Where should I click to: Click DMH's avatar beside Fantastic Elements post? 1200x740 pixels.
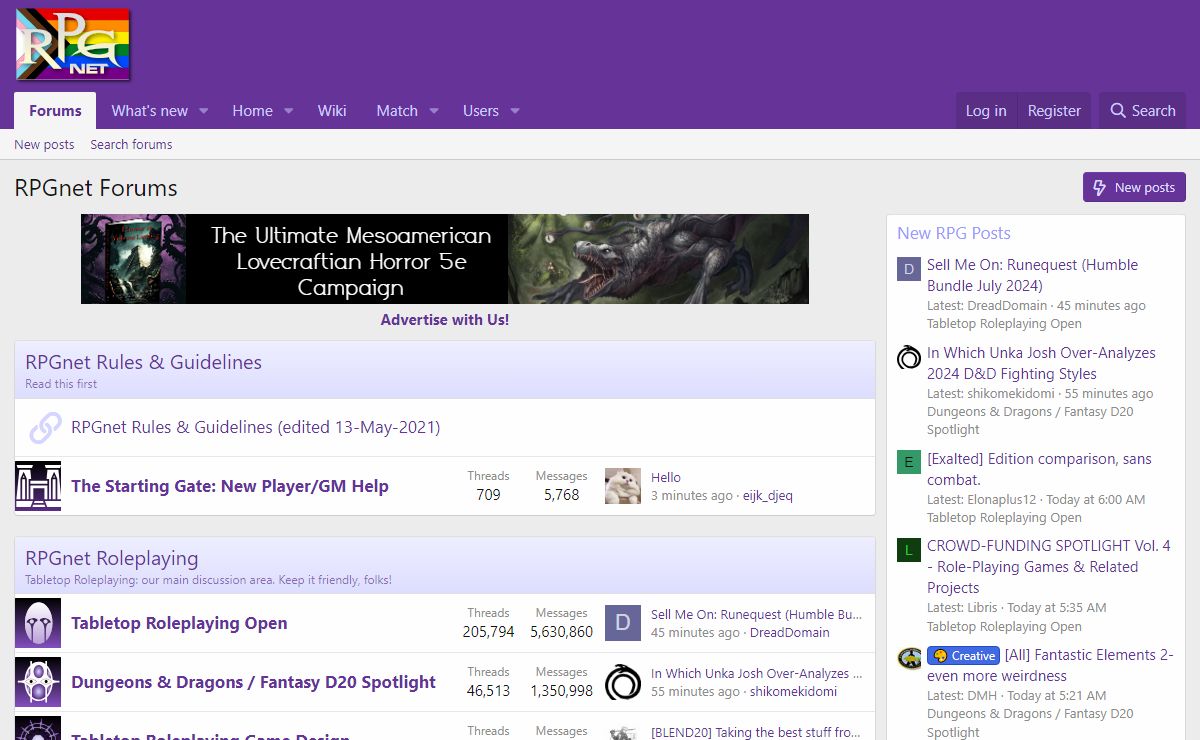click(909, 658)
